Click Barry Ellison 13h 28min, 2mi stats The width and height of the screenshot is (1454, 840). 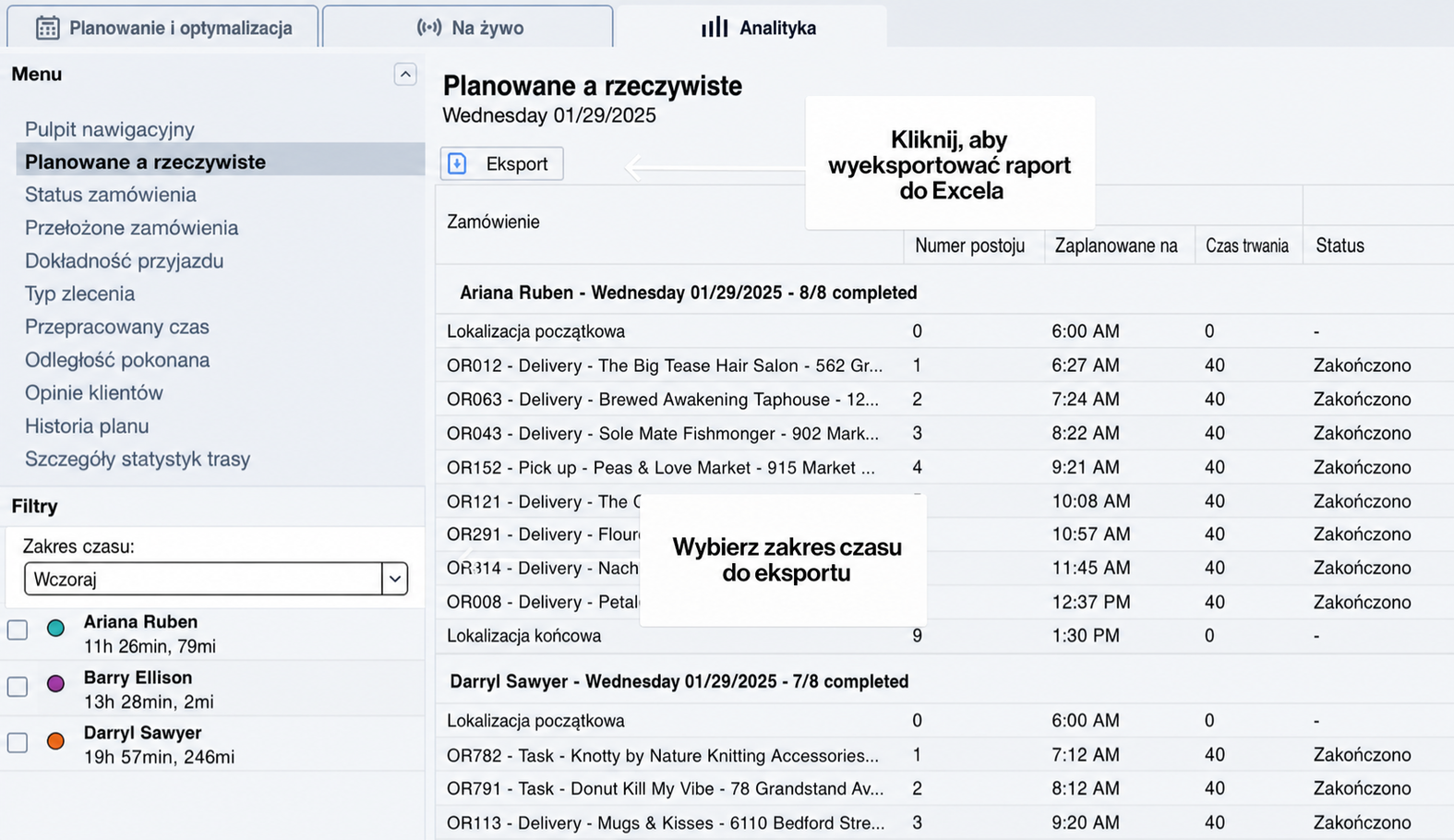coord(149,702)
